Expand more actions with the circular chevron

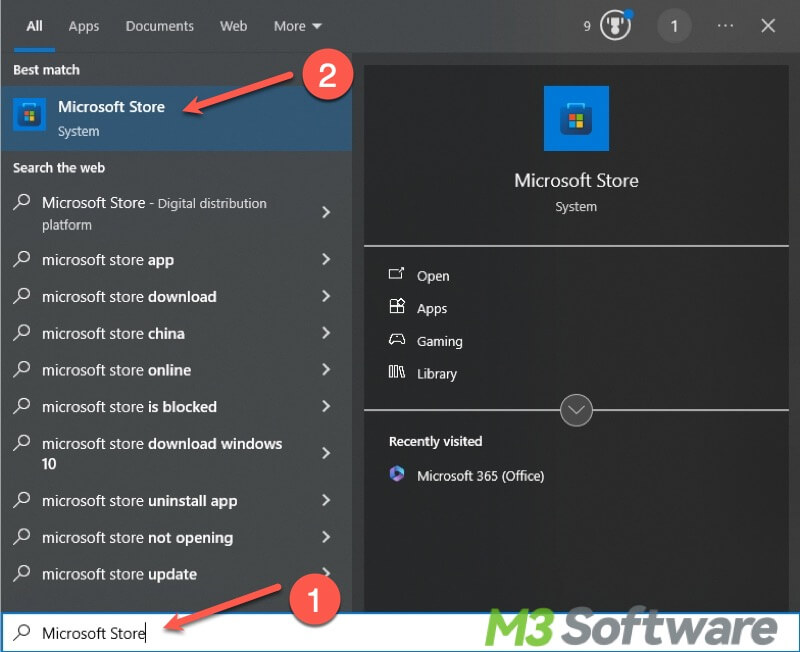pos(576,410)
